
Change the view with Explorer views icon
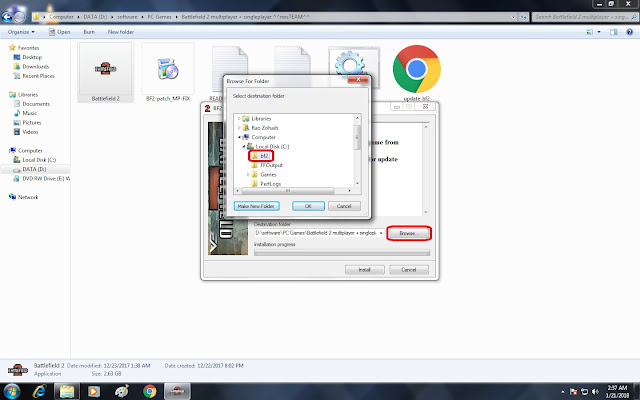pyautogui.click(x=589, y=32)
